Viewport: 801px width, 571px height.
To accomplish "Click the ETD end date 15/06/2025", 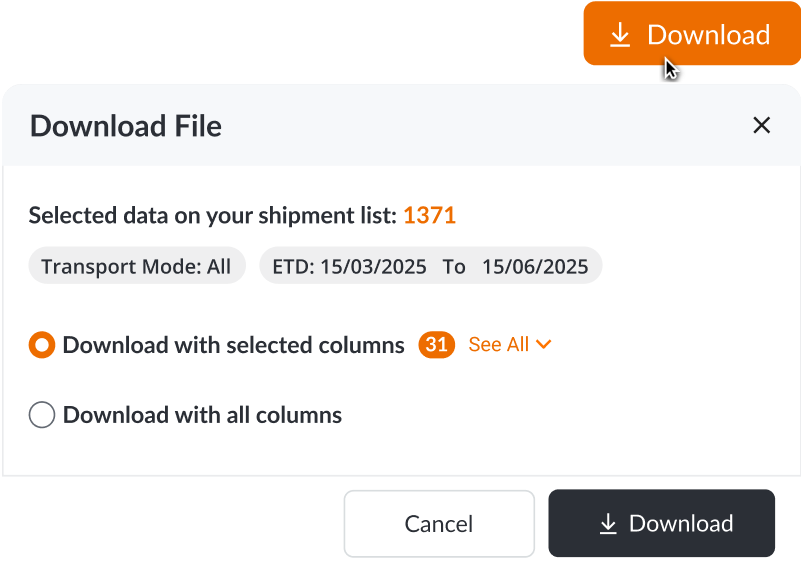I will (535, 266).
